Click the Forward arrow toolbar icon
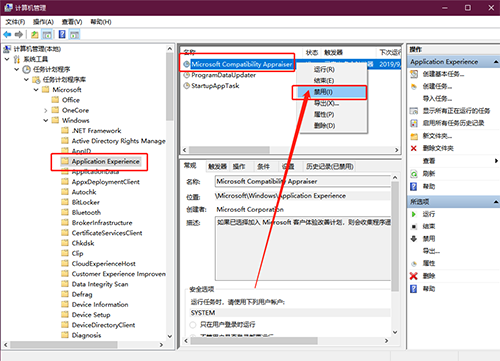 click(x=19, y=34)
